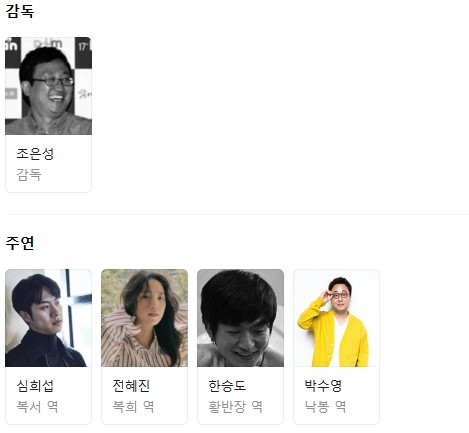Open the 전혜진 cast card

tap(144, 347)
